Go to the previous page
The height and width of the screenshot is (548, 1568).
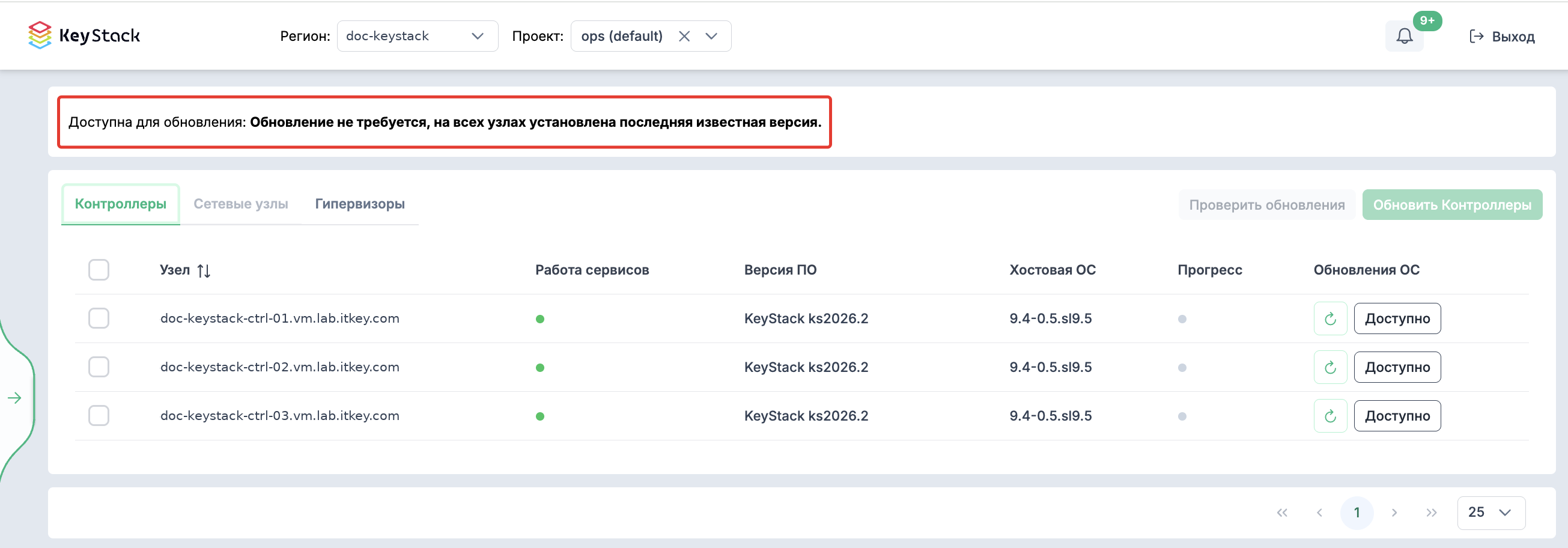[1319, 513]
